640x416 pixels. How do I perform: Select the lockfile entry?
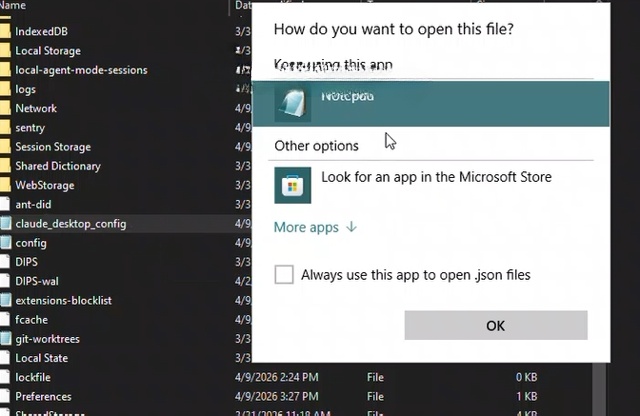(x=33, y=377)
